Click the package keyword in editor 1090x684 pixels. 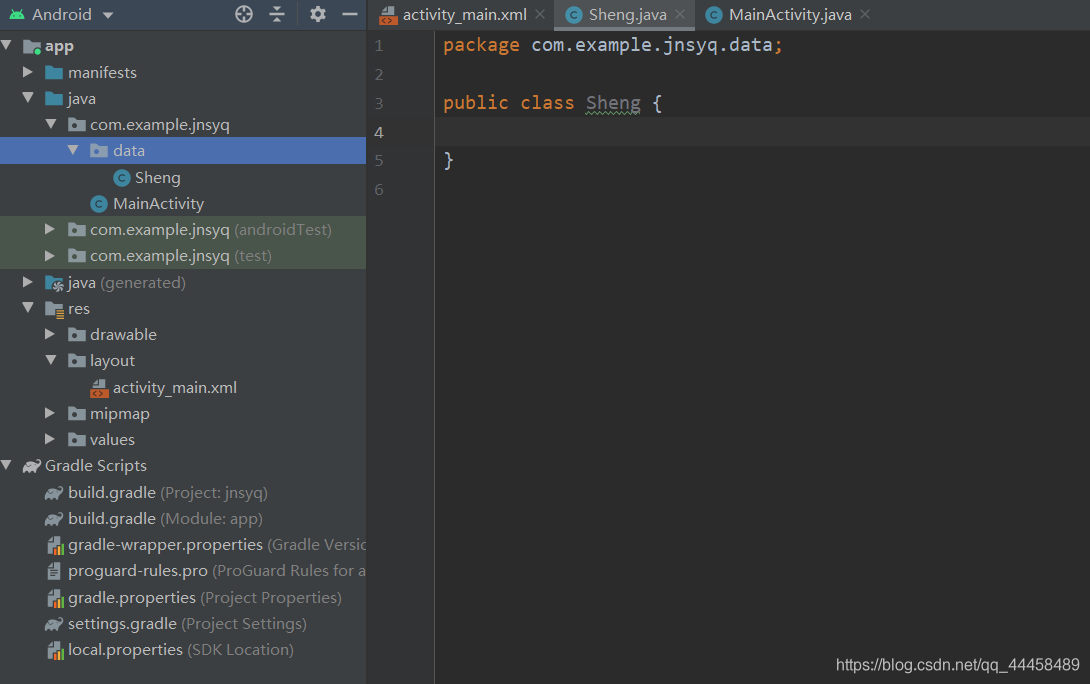click(x=481, y=45)
